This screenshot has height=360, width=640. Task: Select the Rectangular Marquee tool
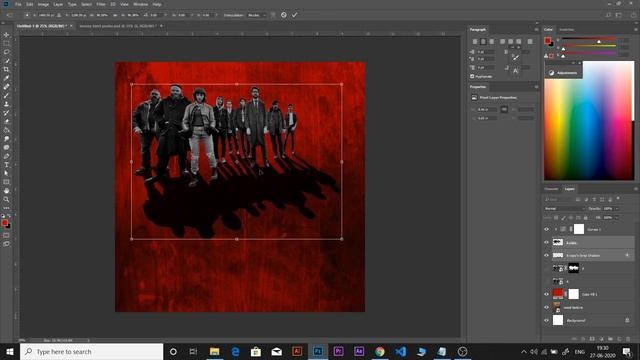coord(6,43)
